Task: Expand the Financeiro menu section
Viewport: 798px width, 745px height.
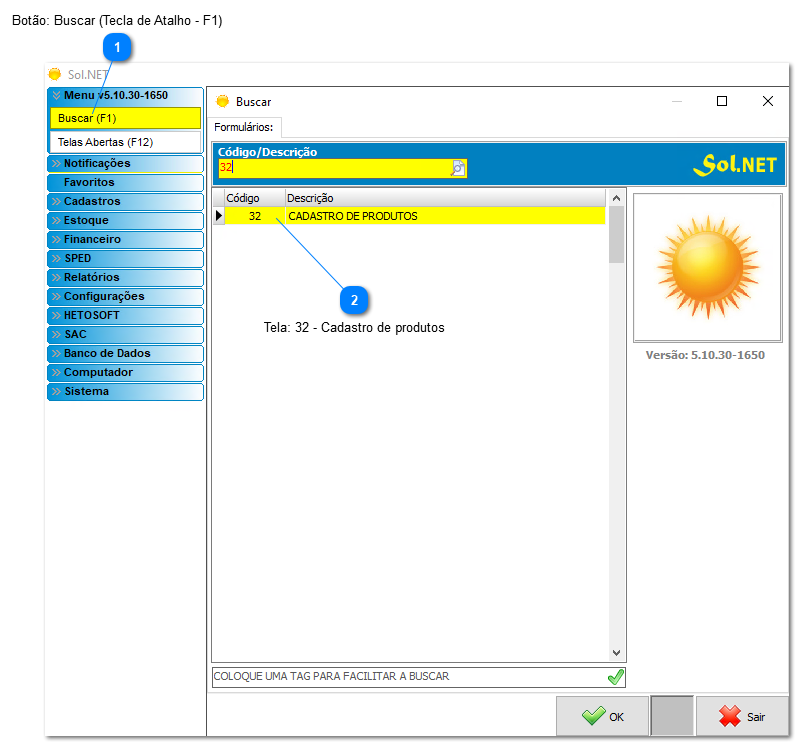Action: pos(125,239)
